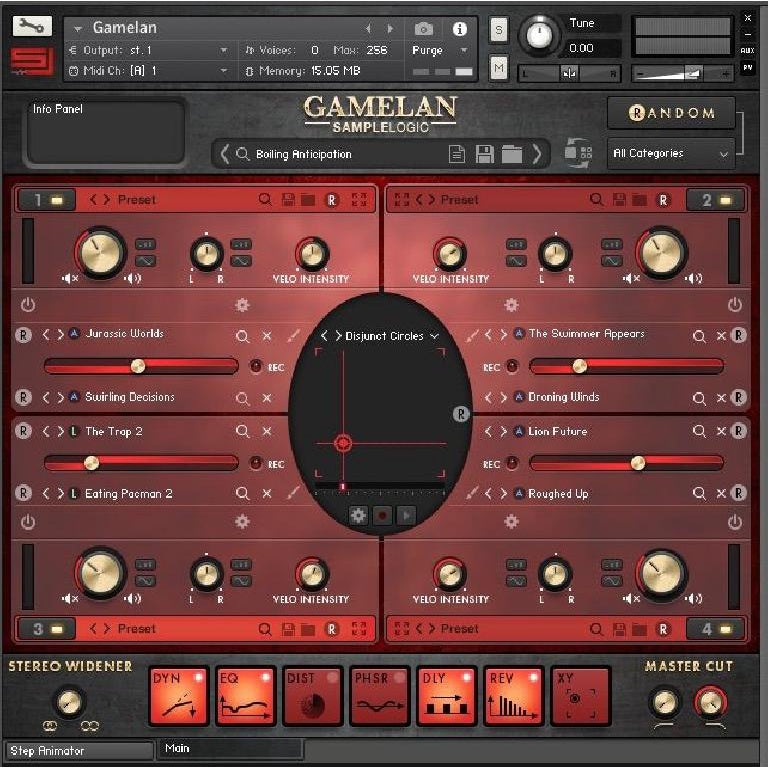Toggle layer 1 power button

click(x=28, y=305)
